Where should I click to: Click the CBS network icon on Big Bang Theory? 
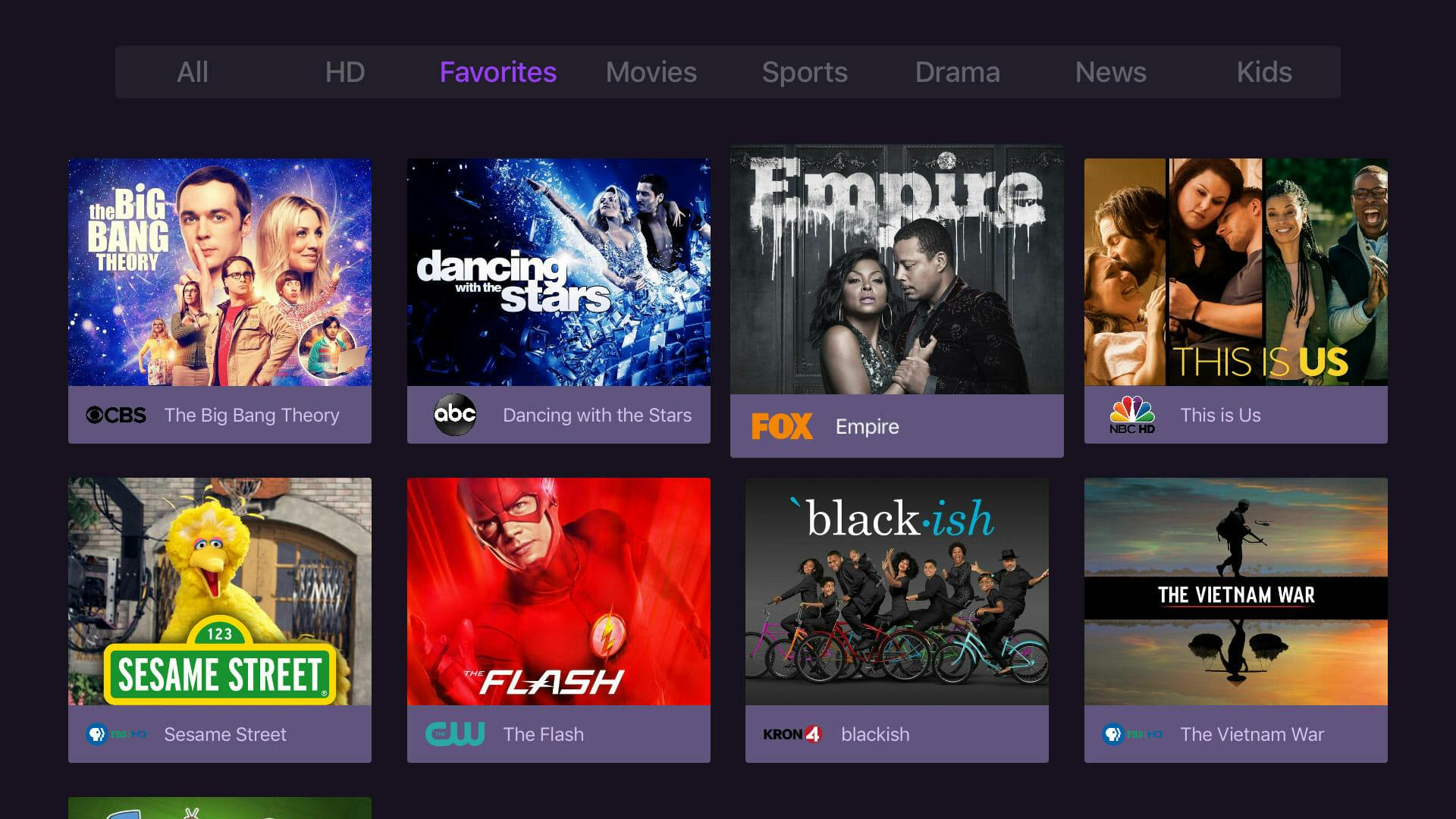click(x=112, y=414)
